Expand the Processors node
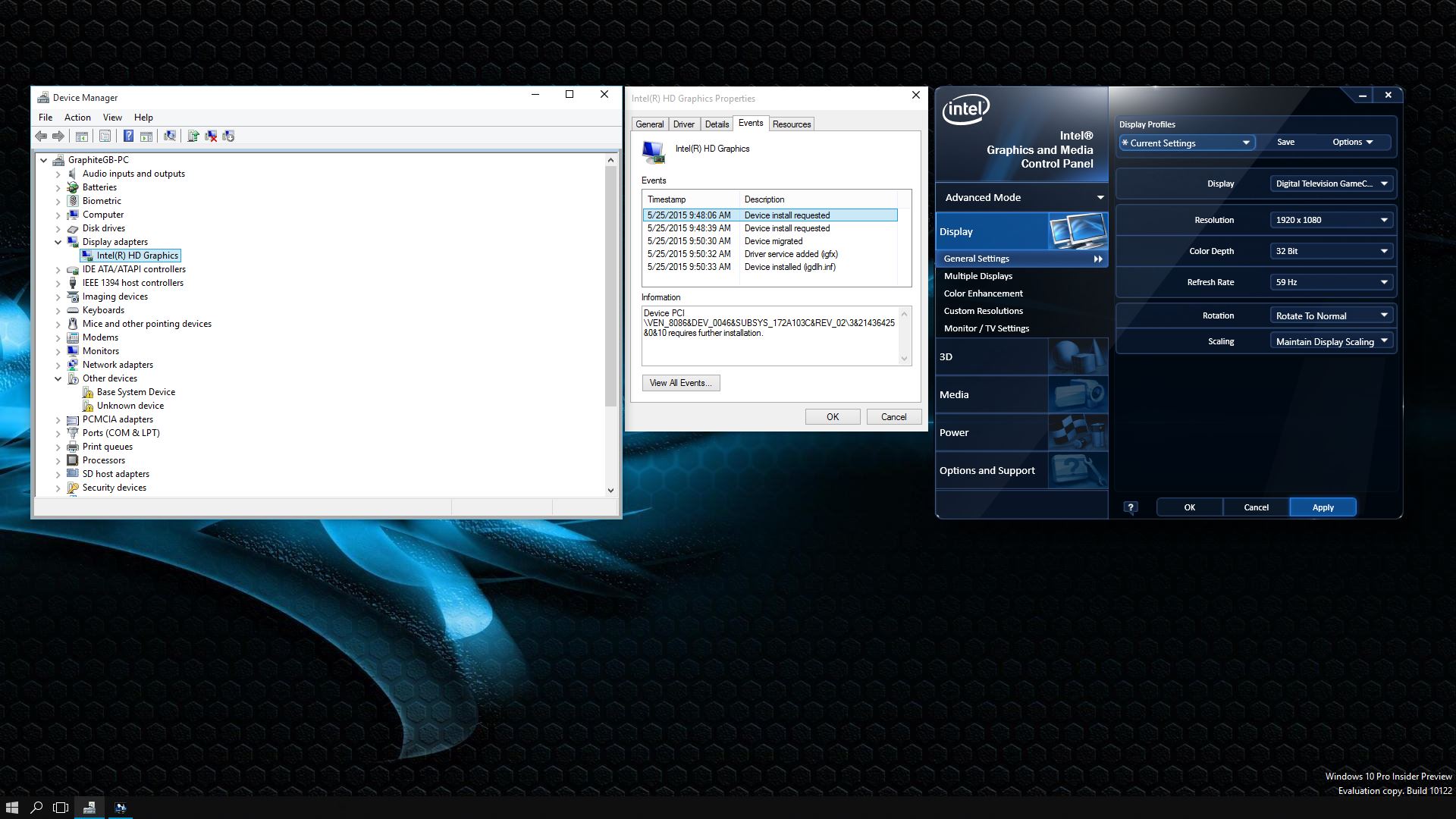Image resolution: width=1456 pixels, height=819 pixels. [58, 460]
